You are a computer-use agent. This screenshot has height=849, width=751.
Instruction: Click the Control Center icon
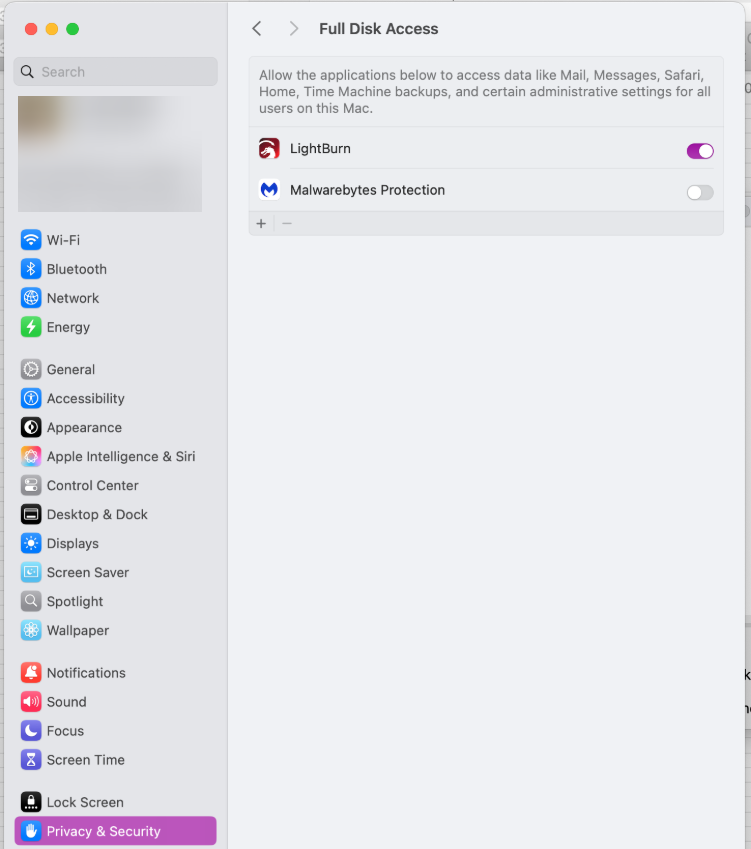[x=31, y=485]
